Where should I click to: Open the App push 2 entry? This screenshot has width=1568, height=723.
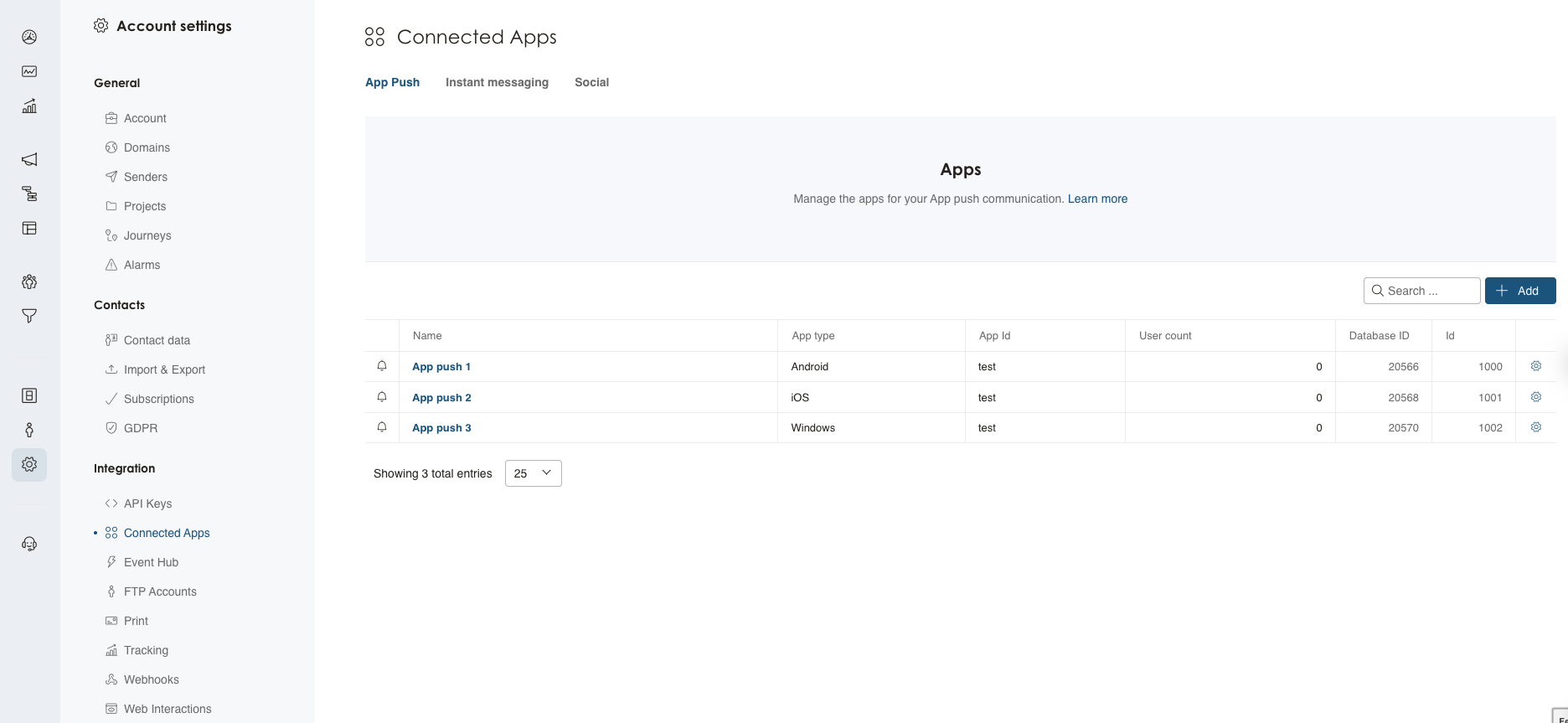441,397
